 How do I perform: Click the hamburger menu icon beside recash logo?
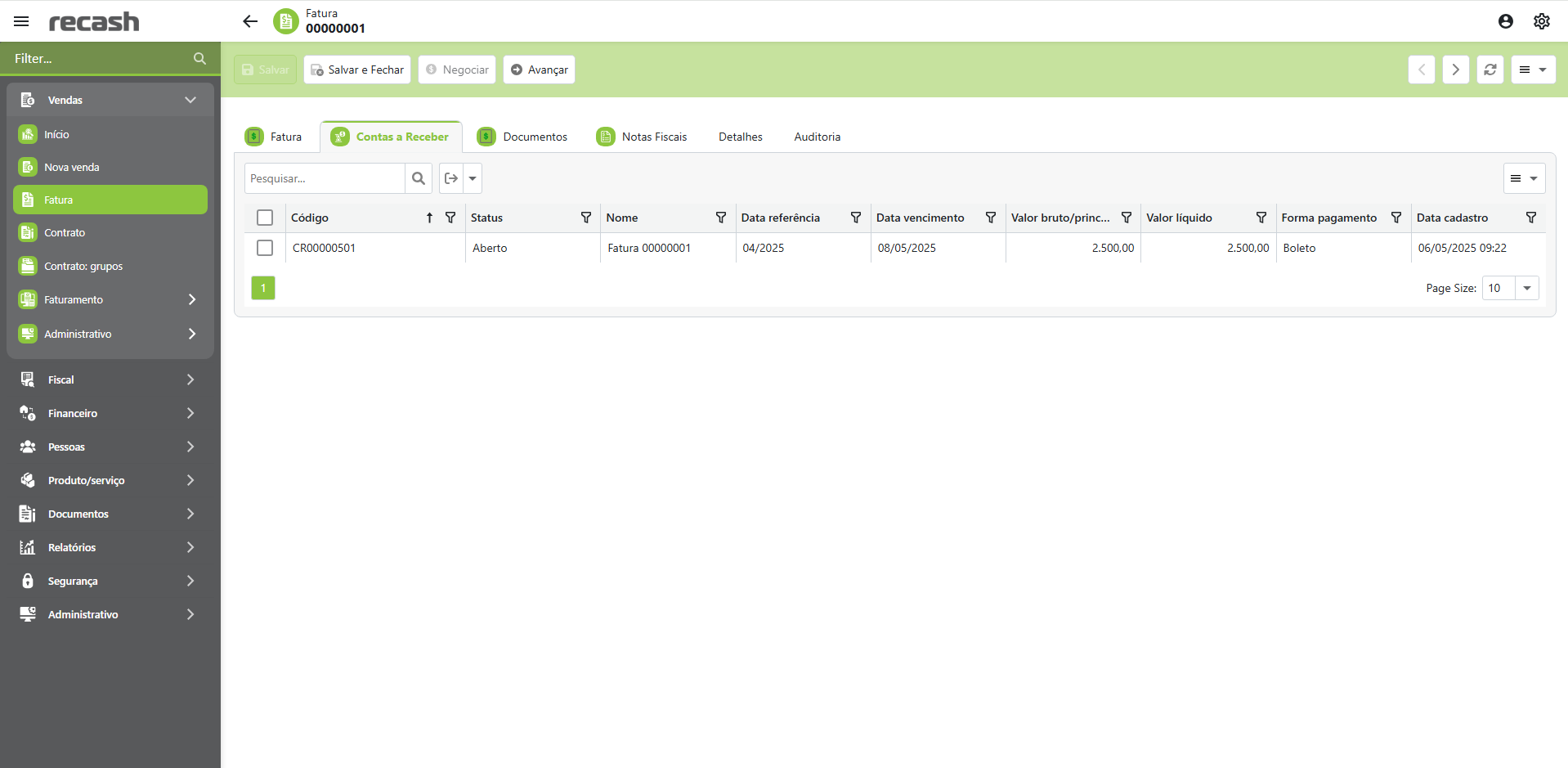[21, 21]
